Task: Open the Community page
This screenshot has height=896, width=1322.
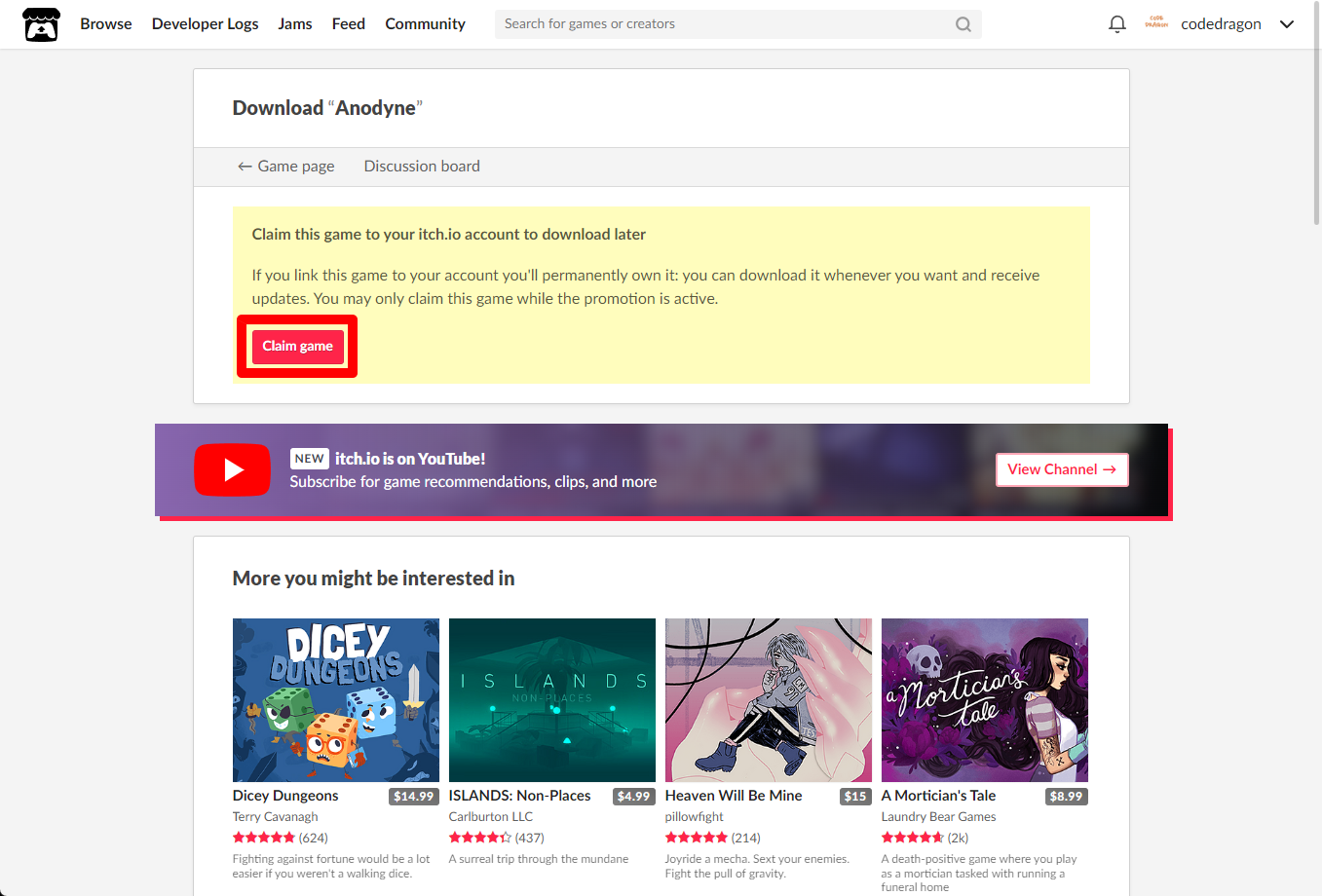Action: [426, 24]
